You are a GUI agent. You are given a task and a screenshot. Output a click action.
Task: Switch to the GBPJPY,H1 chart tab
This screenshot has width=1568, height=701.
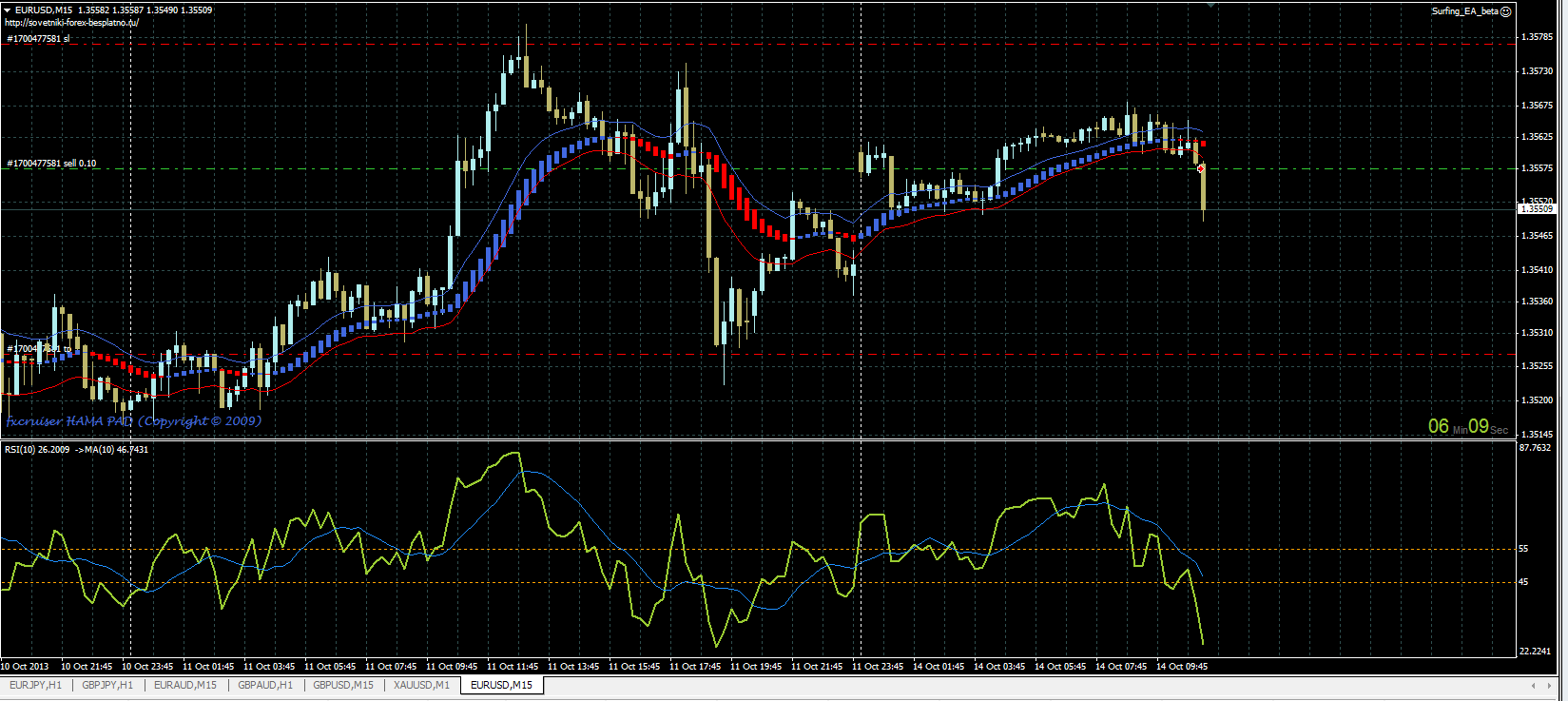[107, 685]
